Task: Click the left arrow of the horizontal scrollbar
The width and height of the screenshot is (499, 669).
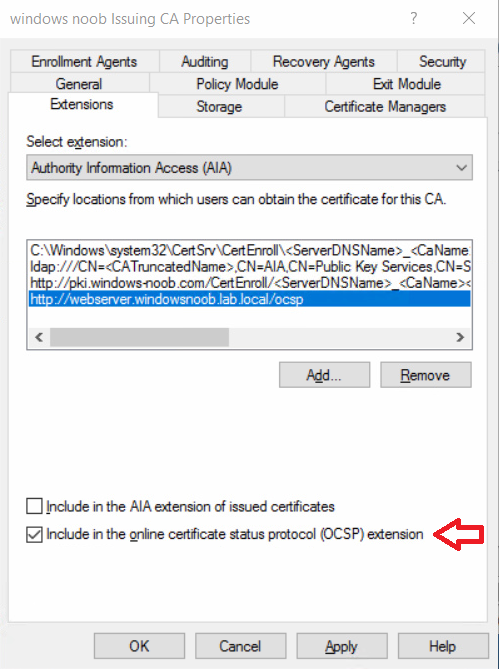Action: tap(39, 337)
